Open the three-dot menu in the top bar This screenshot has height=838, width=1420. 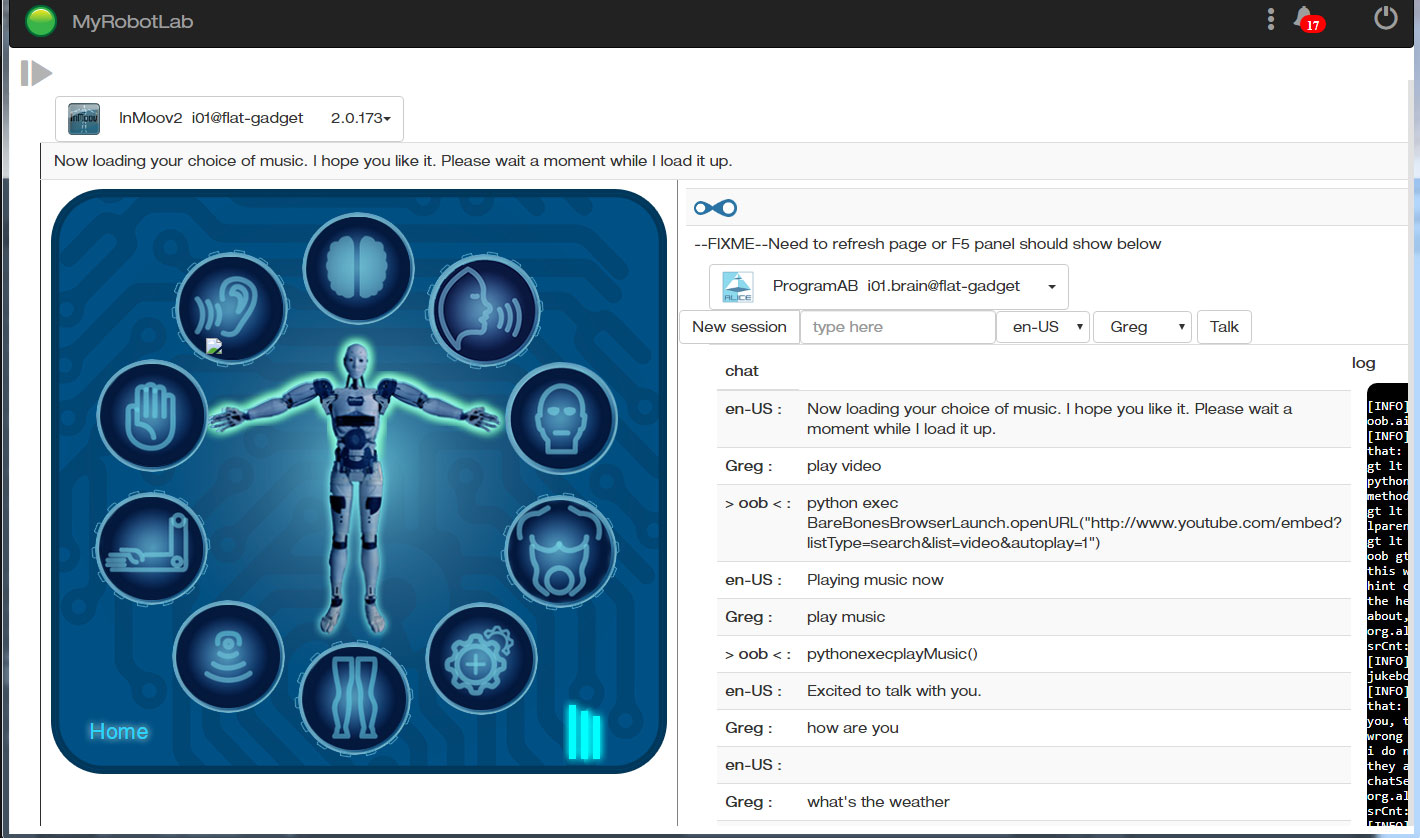tap(1270, 19)
